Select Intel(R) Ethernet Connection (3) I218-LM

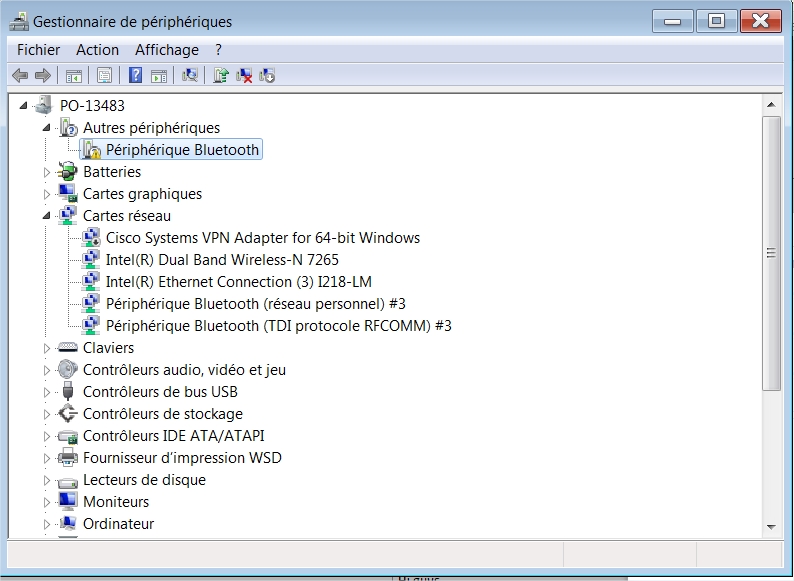click(x=239, y=282)
